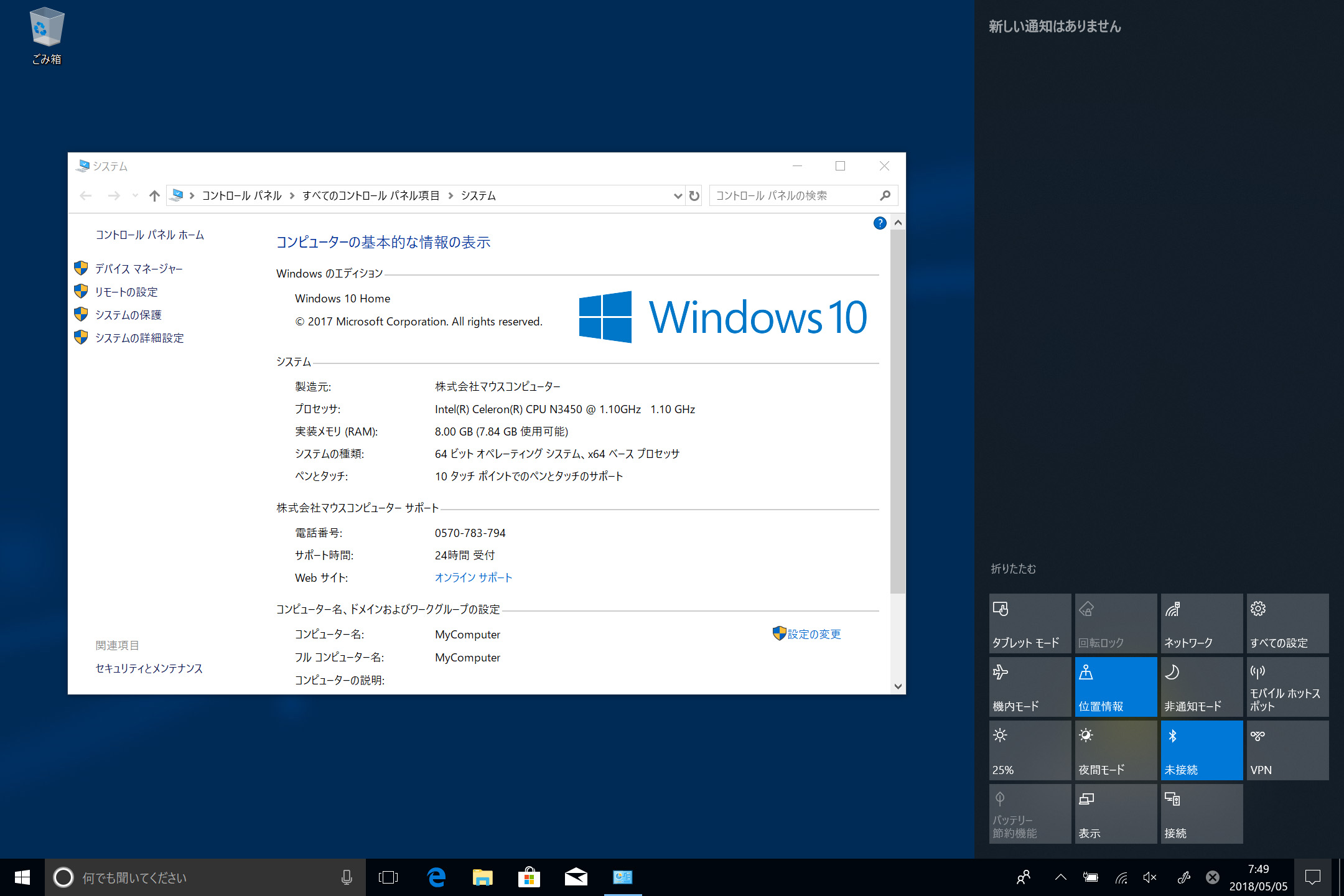
Task: Open すべての設定 from quick actions
Action: coord(1287,623)
